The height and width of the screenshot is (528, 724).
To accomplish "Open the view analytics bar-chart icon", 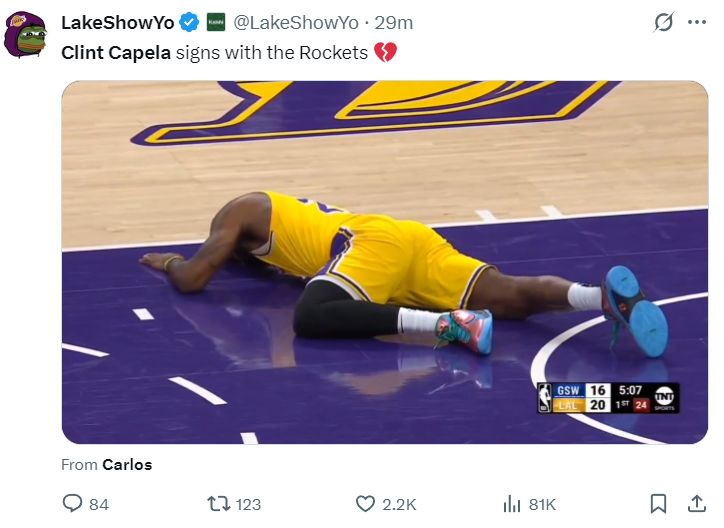I will (x=512, y=504).
